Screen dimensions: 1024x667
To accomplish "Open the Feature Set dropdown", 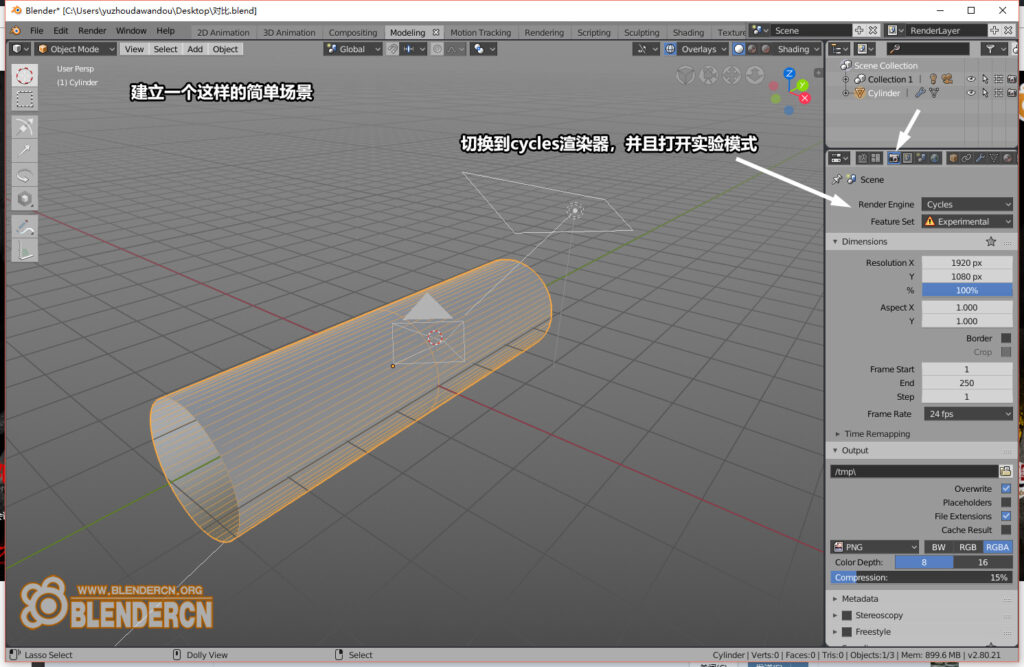I will point(966,221).
